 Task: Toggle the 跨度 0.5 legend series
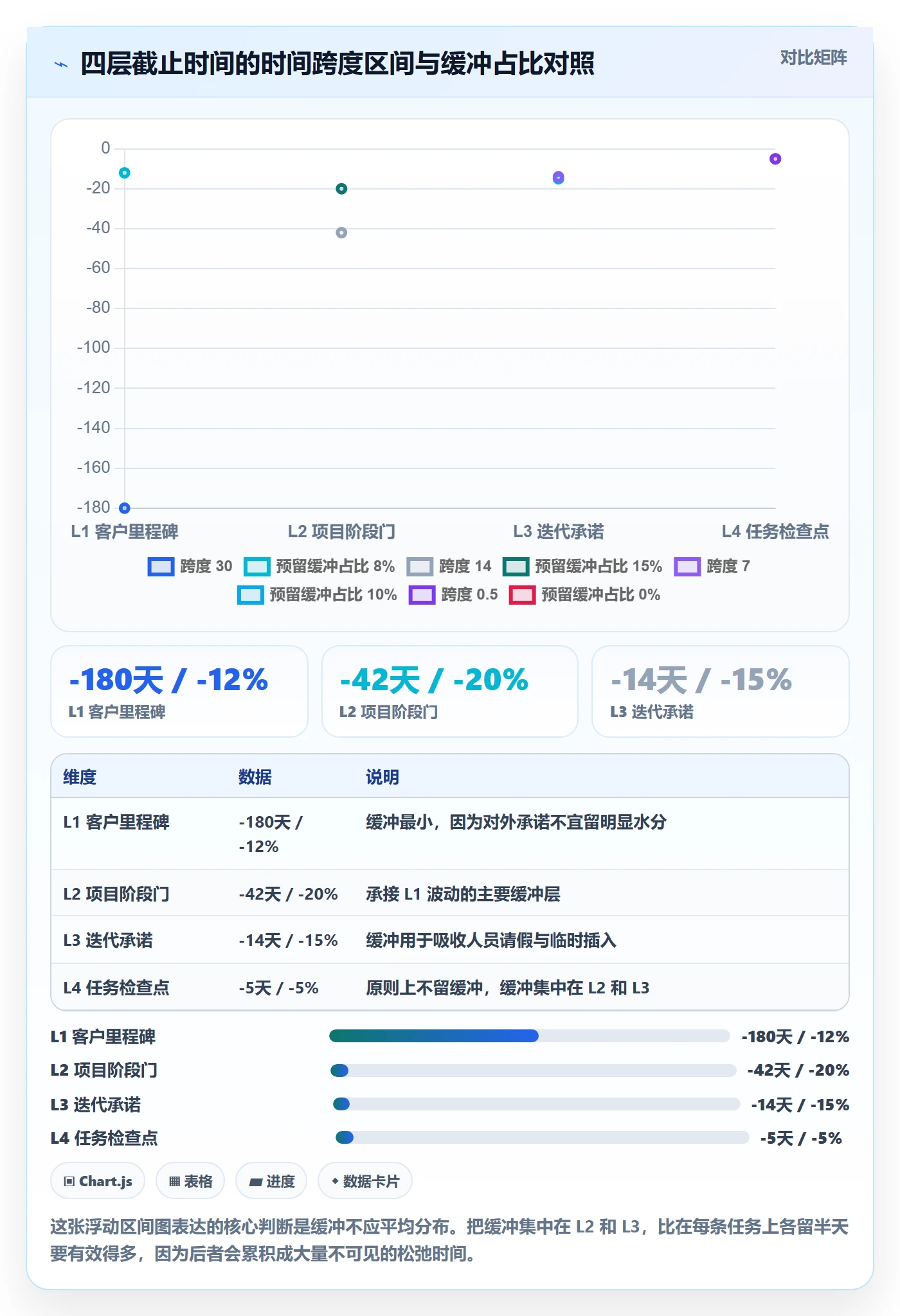click(454, 594)
